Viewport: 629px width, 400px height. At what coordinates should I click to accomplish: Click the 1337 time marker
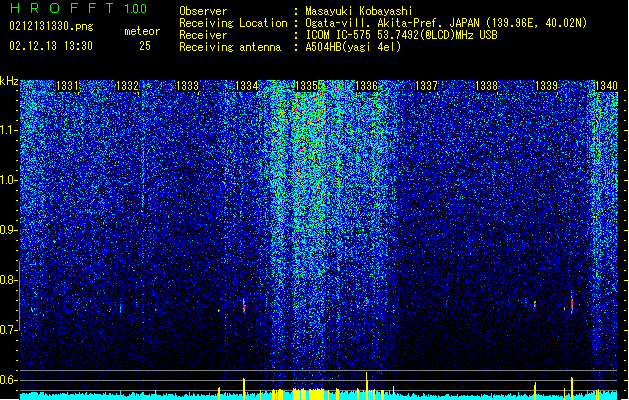(426, 86)
